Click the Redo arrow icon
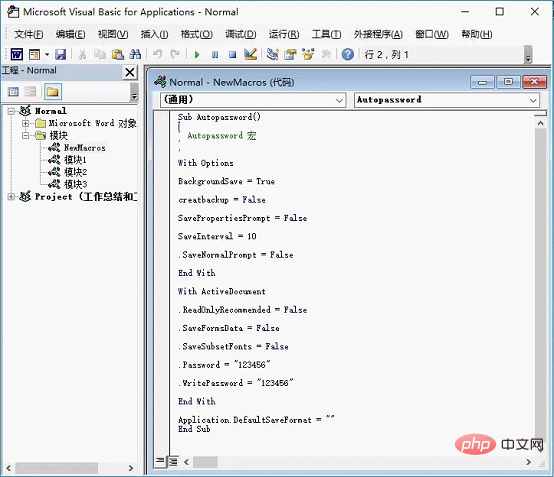This screenshot has width=554, height=477. pyautogui.click(x=175, y=54)
